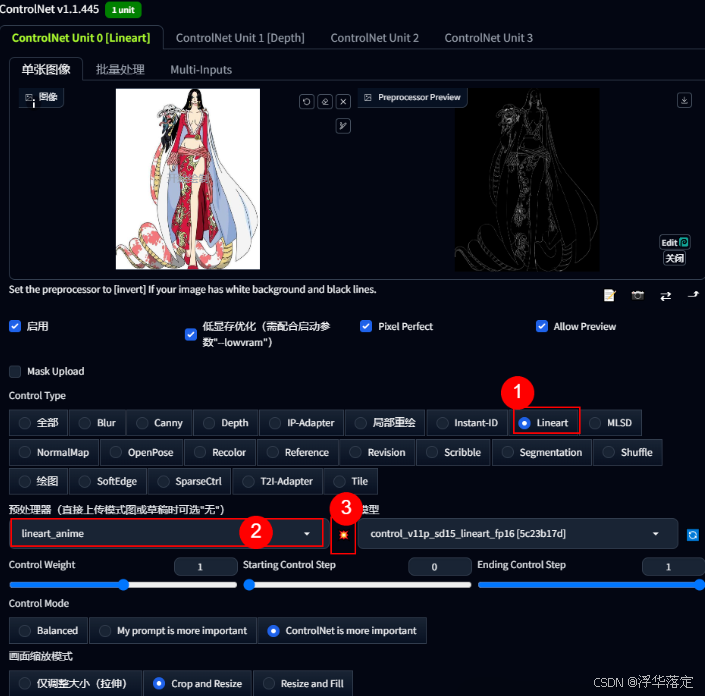
Task: Enable the Mask Upload checkbox
Action: (x=15, y=371)
